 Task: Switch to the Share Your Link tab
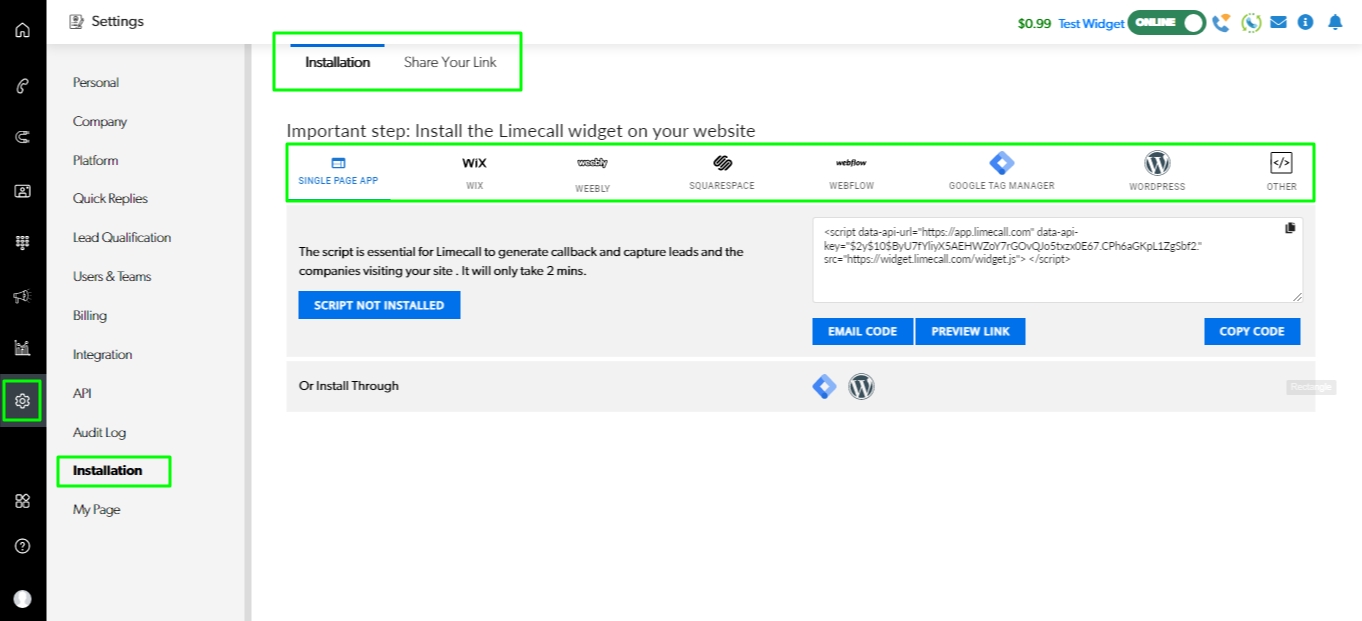click(x=450, y=62)
